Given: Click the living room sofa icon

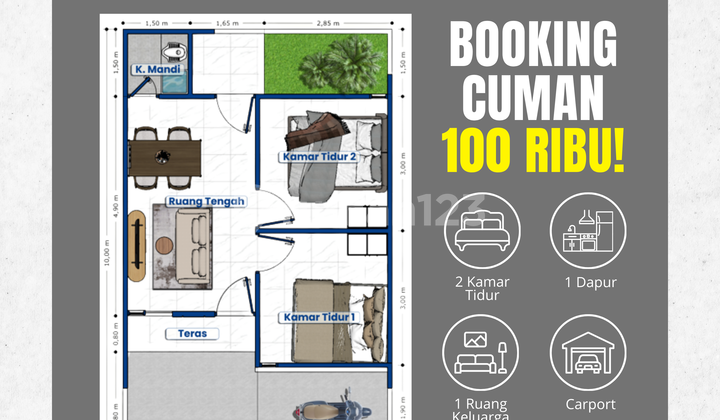Looking at the screenshot, I should [481, 353].
